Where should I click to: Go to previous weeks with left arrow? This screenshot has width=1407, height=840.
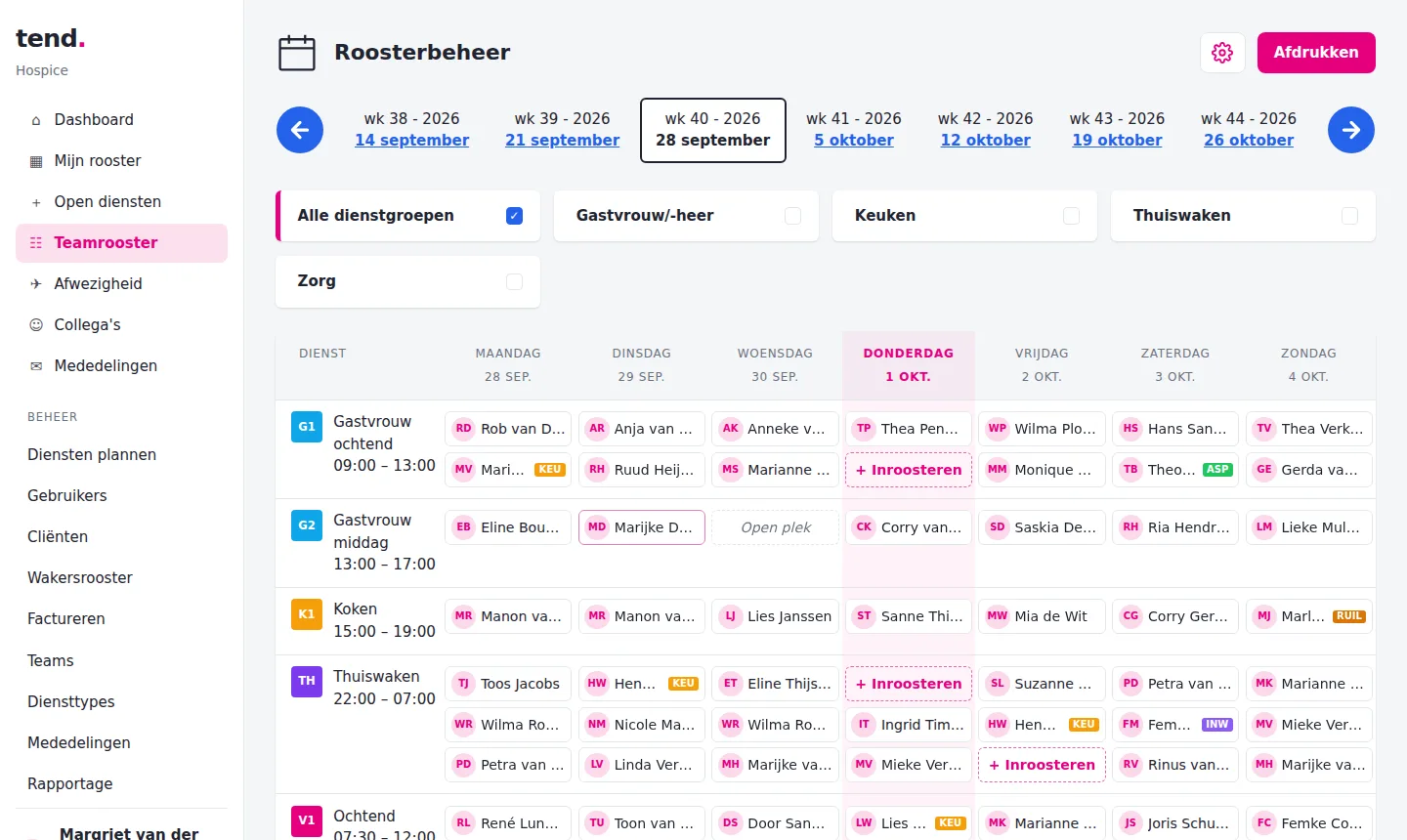click(x=300, y=130)
